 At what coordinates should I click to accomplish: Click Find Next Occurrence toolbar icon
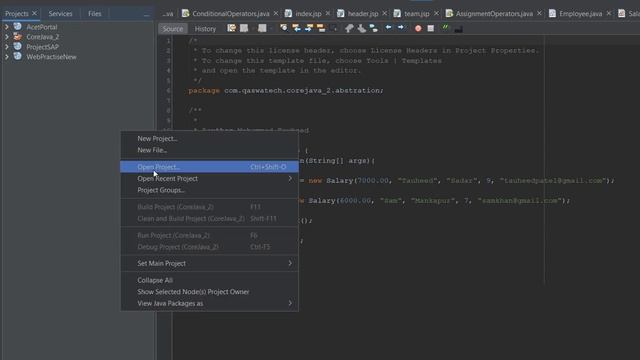[x=309, y=28]
